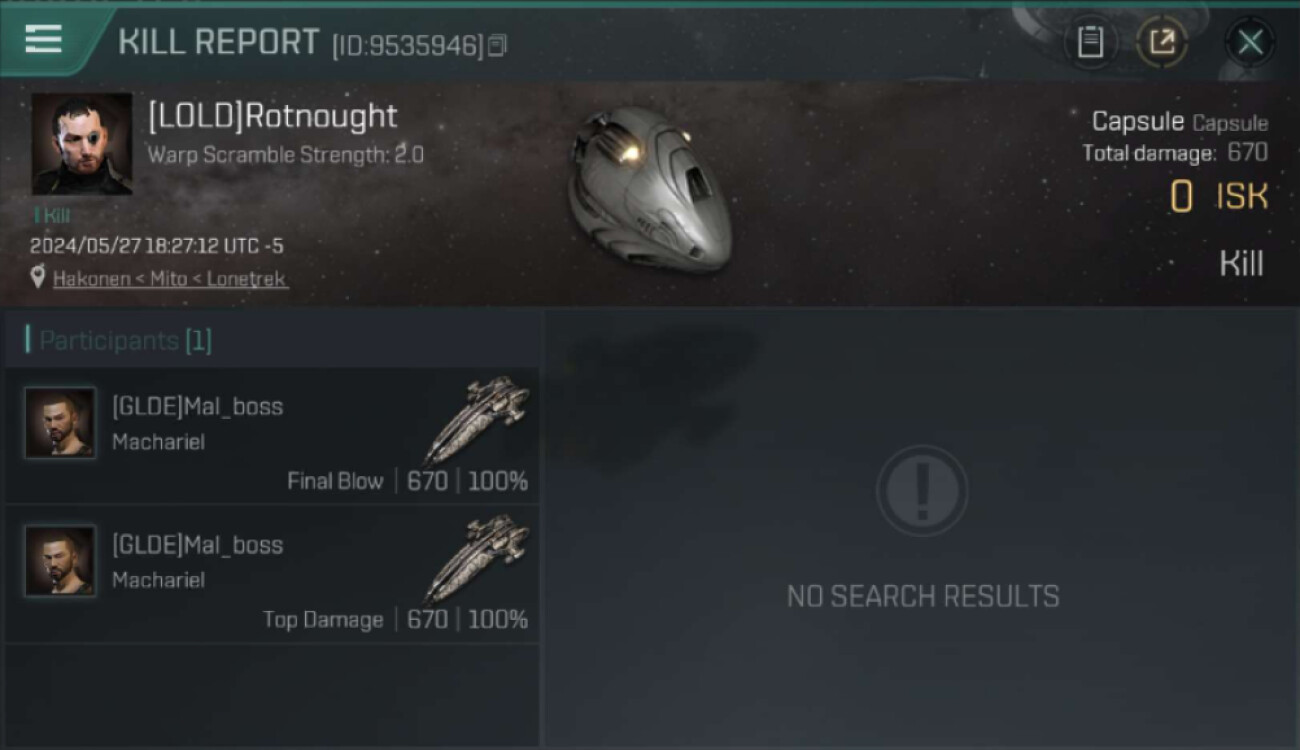Open Rotnought's character portrait
Viewport: 1300px width, 750px height.
point(82,144)
